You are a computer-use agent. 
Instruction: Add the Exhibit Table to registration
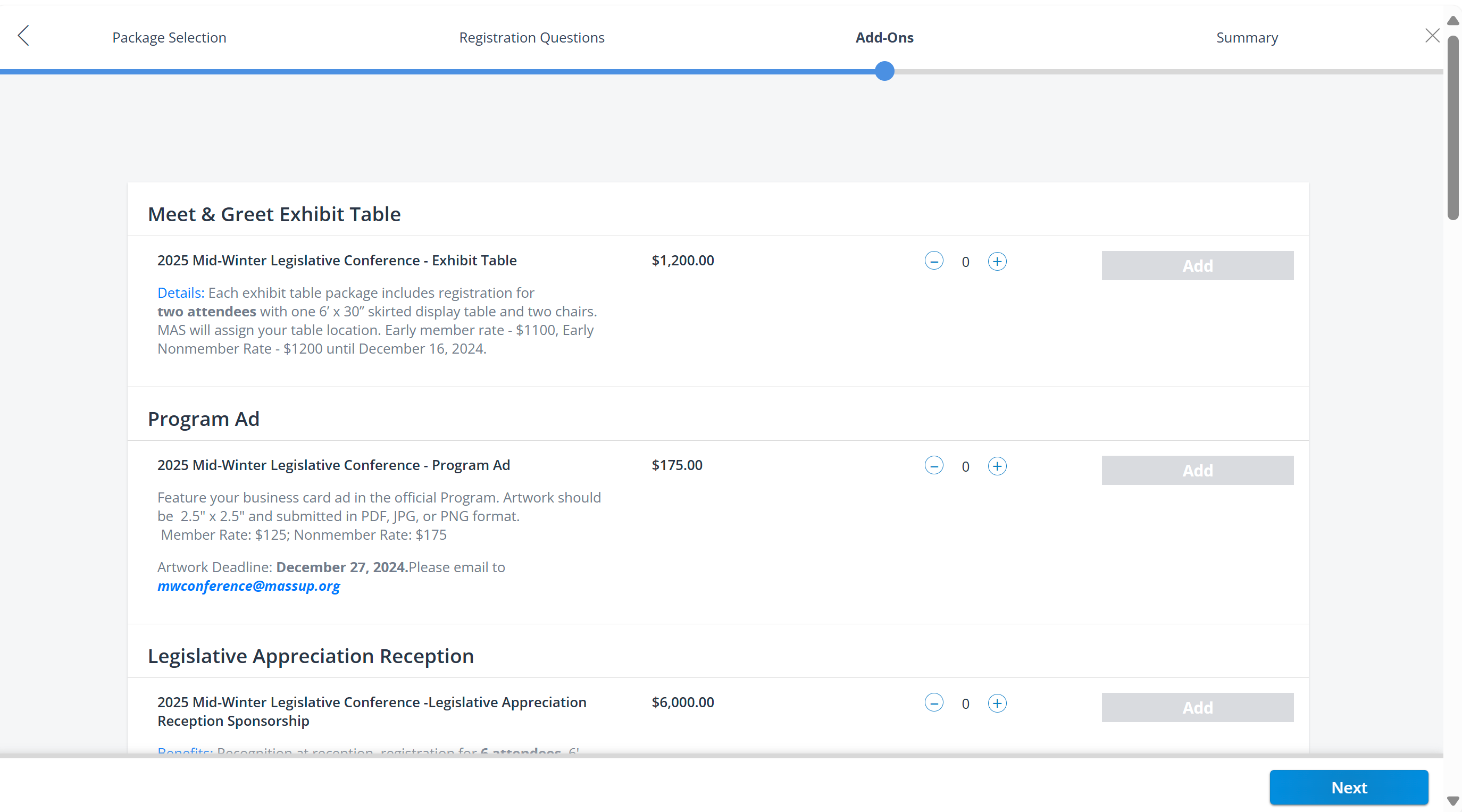(x=1198, y=265)
